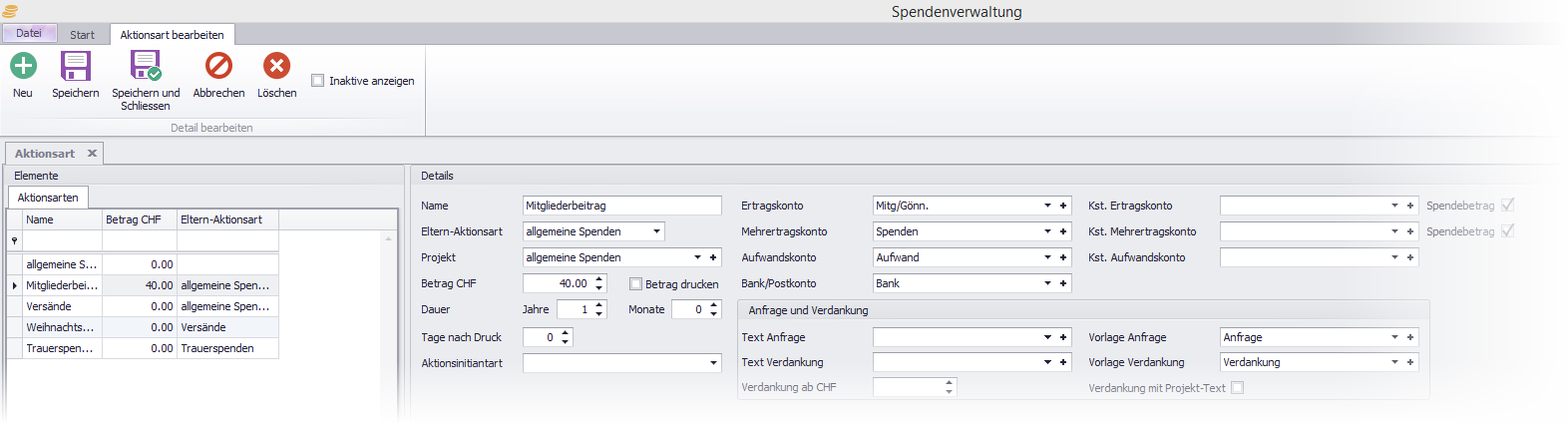Open the Eltern-Aktionsart dropdown

pyautogui.click(x=656, y=231)
